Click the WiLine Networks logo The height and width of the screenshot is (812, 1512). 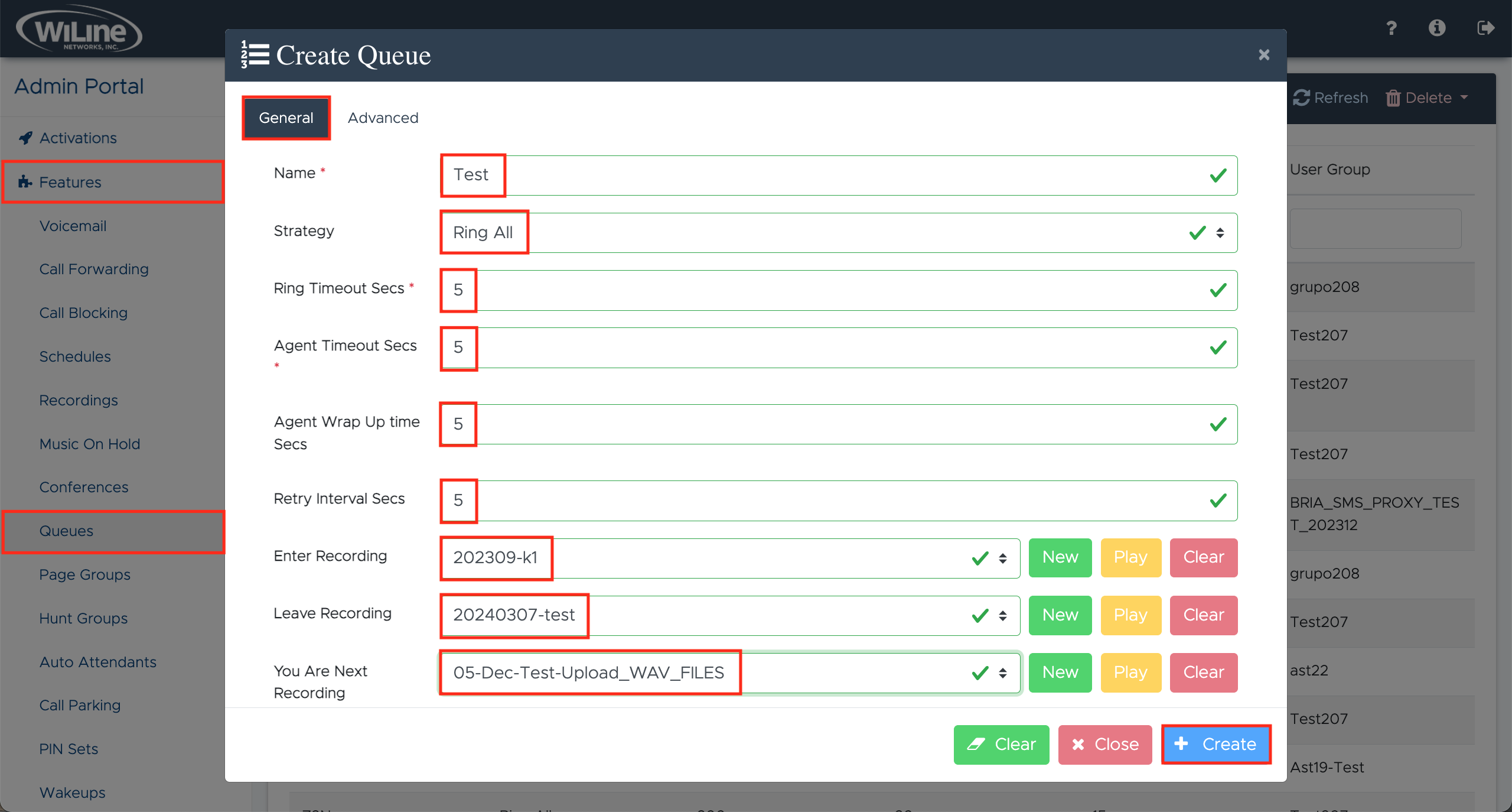pos(79,30)
